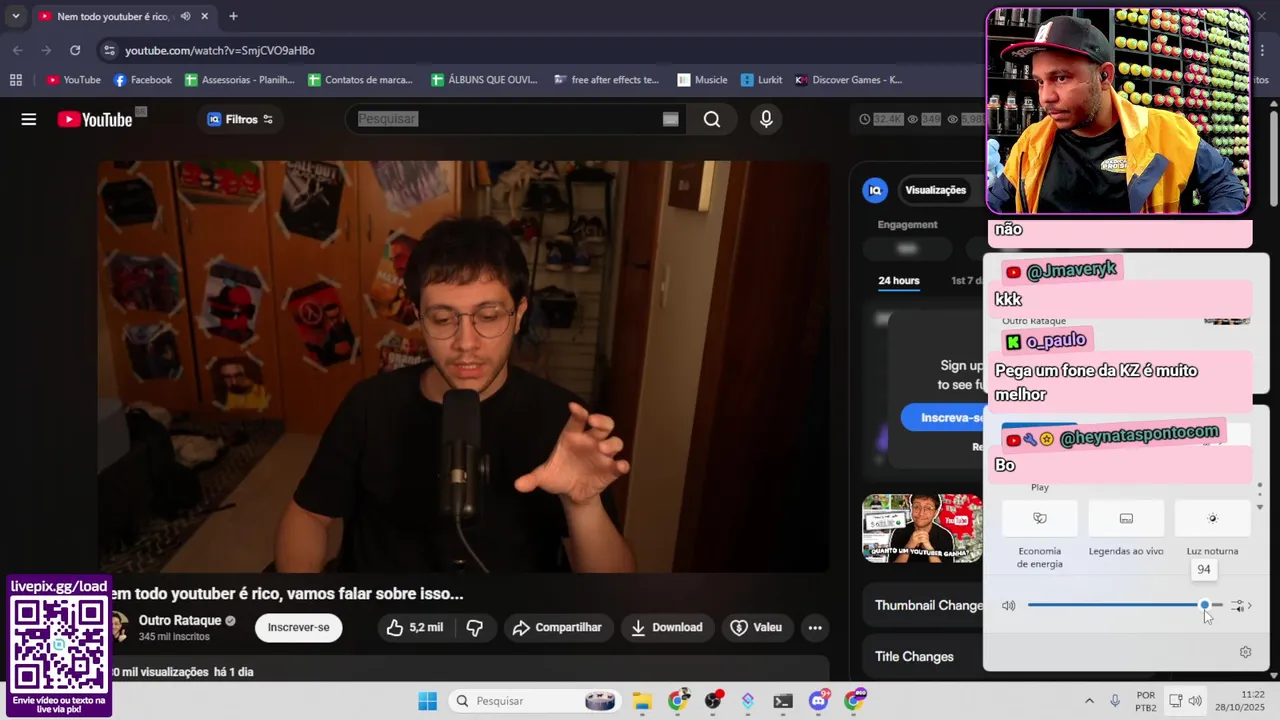Image resolution: width=1280 pixels, height=720 pixels.
Task: Download the video
Action: pyautogui.click(x=667, y=627)
